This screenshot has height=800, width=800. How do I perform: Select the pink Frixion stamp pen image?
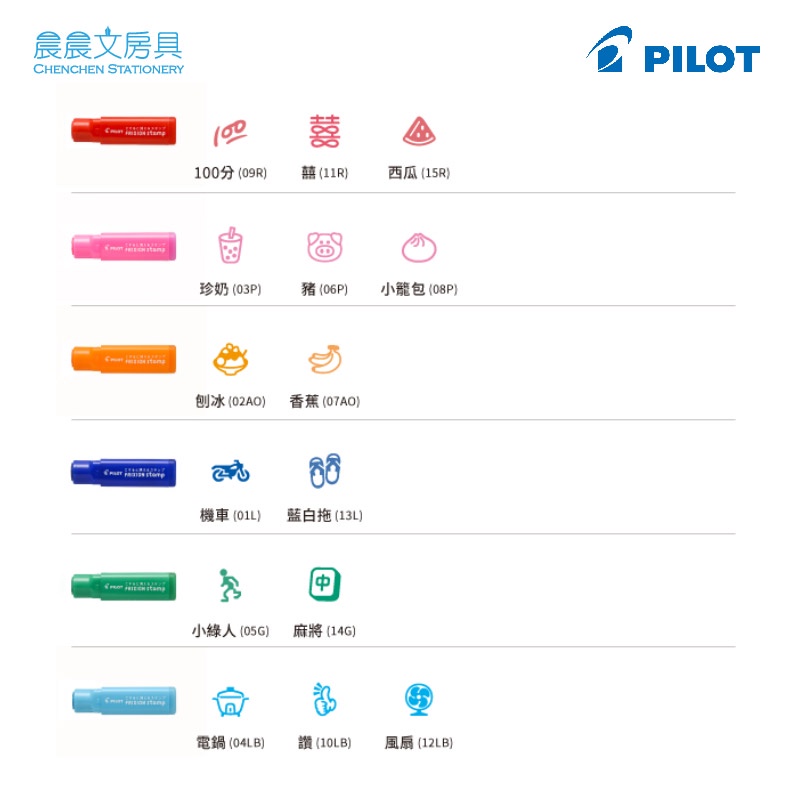[x=124, y=246]
